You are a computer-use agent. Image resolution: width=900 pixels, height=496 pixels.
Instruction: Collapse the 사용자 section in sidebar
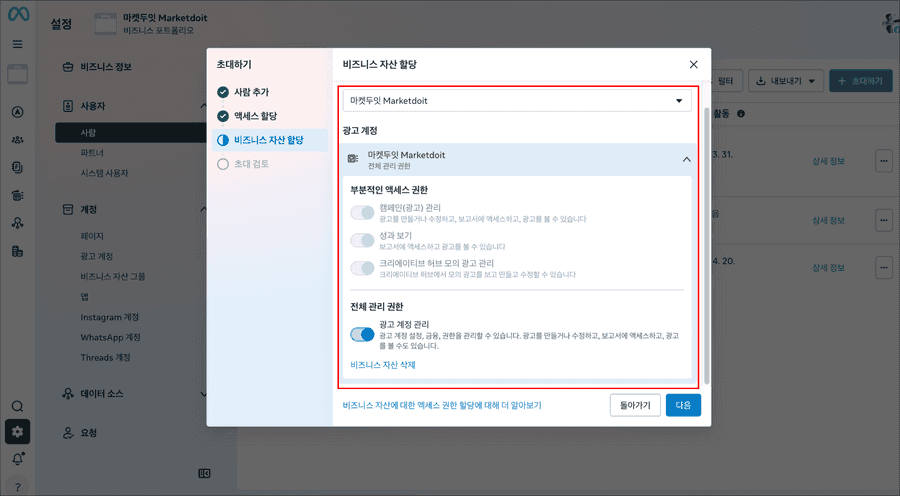(203, 106)
